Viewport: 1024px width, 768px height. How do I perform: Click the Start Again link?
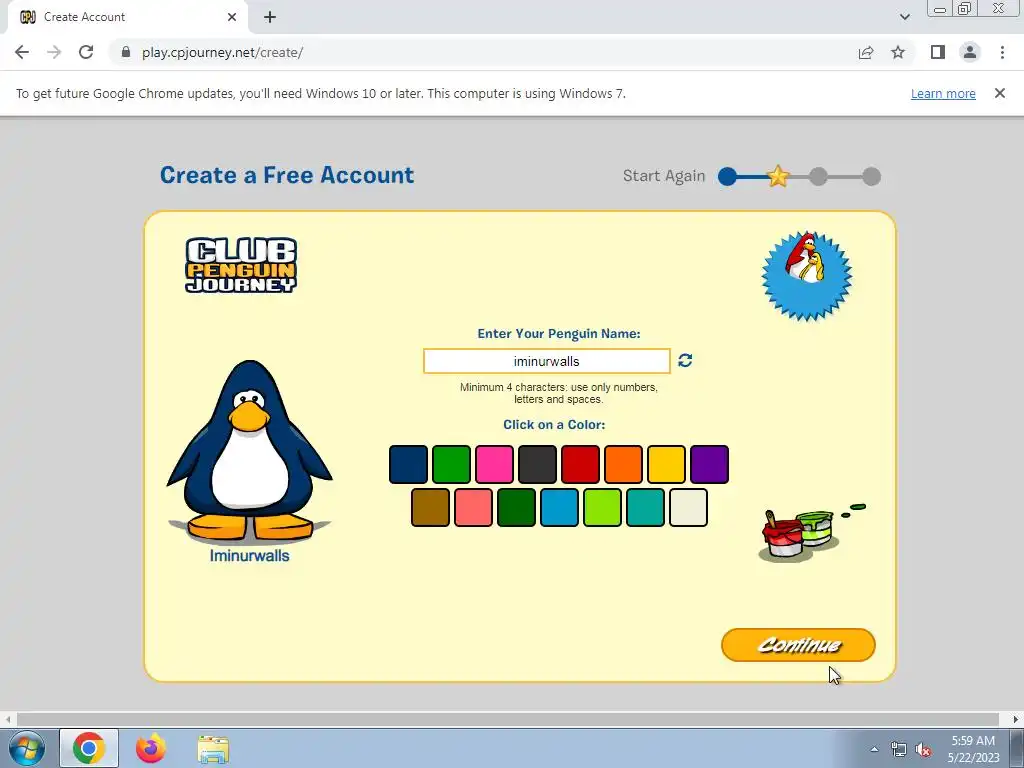(664, 176)
